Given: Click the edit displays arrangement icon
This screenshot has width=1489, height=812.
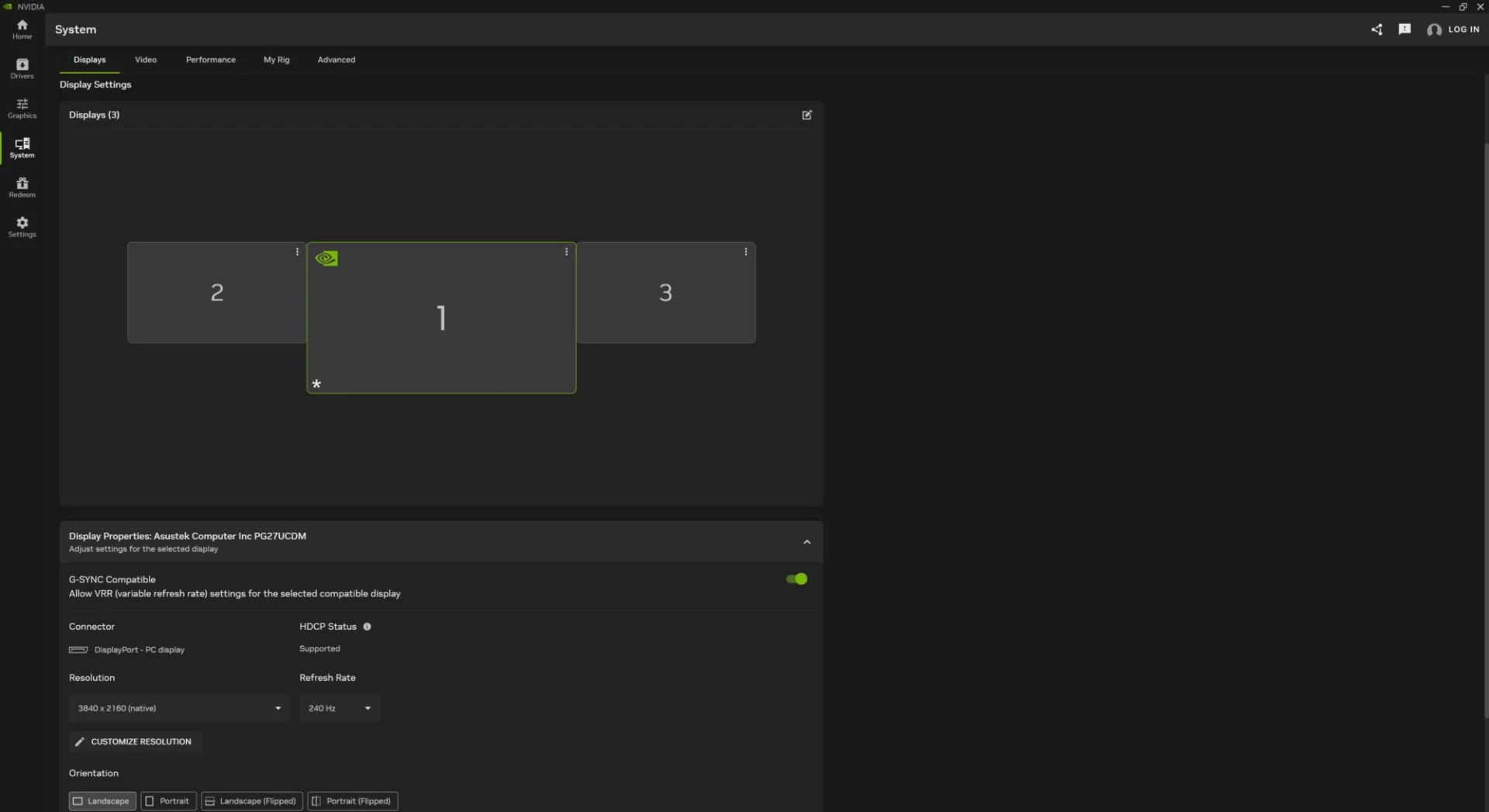Looking at the screenshot, I should [x=807, y=115].
